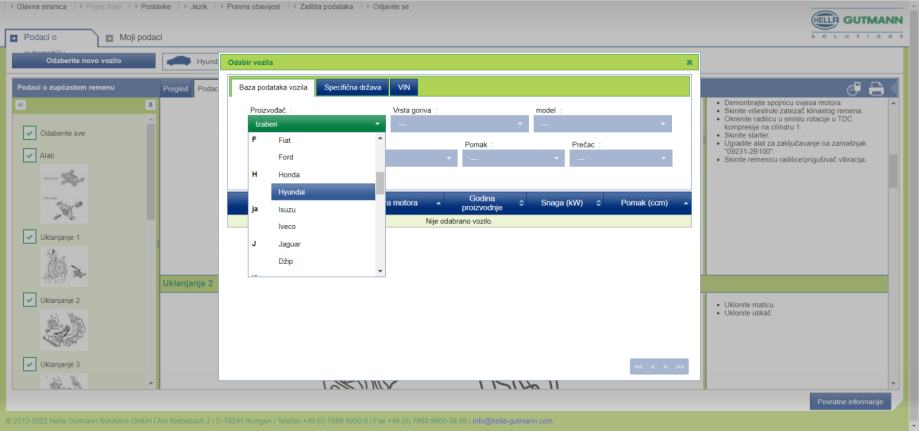This screenshot has height=431, width=919.
Task: Click the pin icon in sidebar header
Action: pyautogui.click(x=151, y=105)
